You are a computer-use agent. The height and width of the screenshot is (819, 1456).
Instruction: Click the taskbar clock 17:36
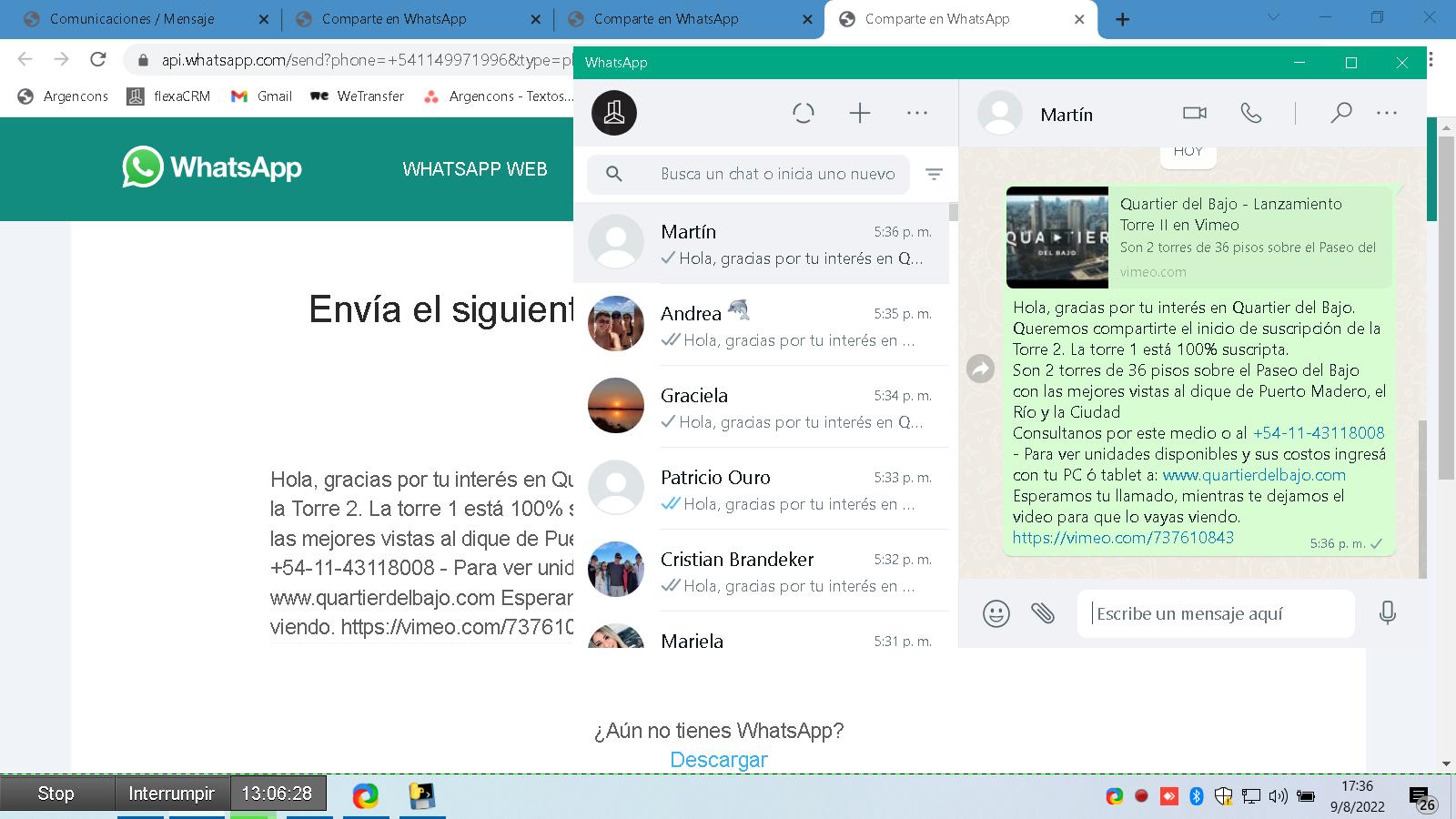1357,786
